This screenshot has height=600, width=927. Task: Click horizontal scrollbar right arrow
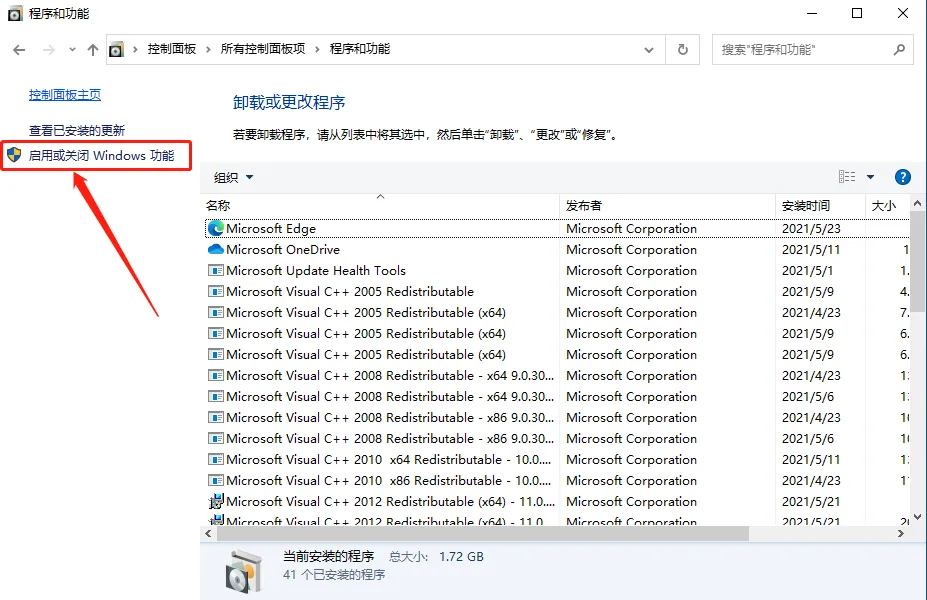pos(900,533)
